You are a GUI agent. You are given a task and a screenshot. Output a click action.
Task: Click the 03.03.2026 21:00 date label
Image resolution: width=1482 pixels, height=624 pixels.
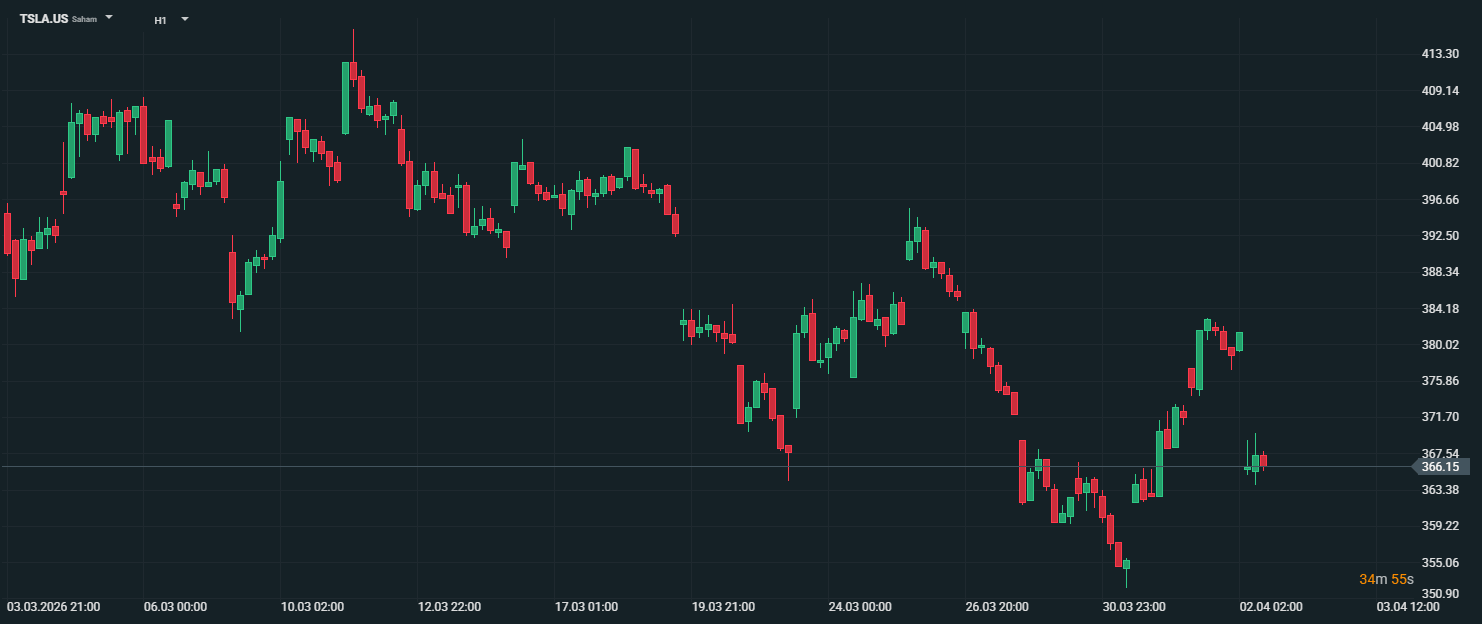coord(52,607)
